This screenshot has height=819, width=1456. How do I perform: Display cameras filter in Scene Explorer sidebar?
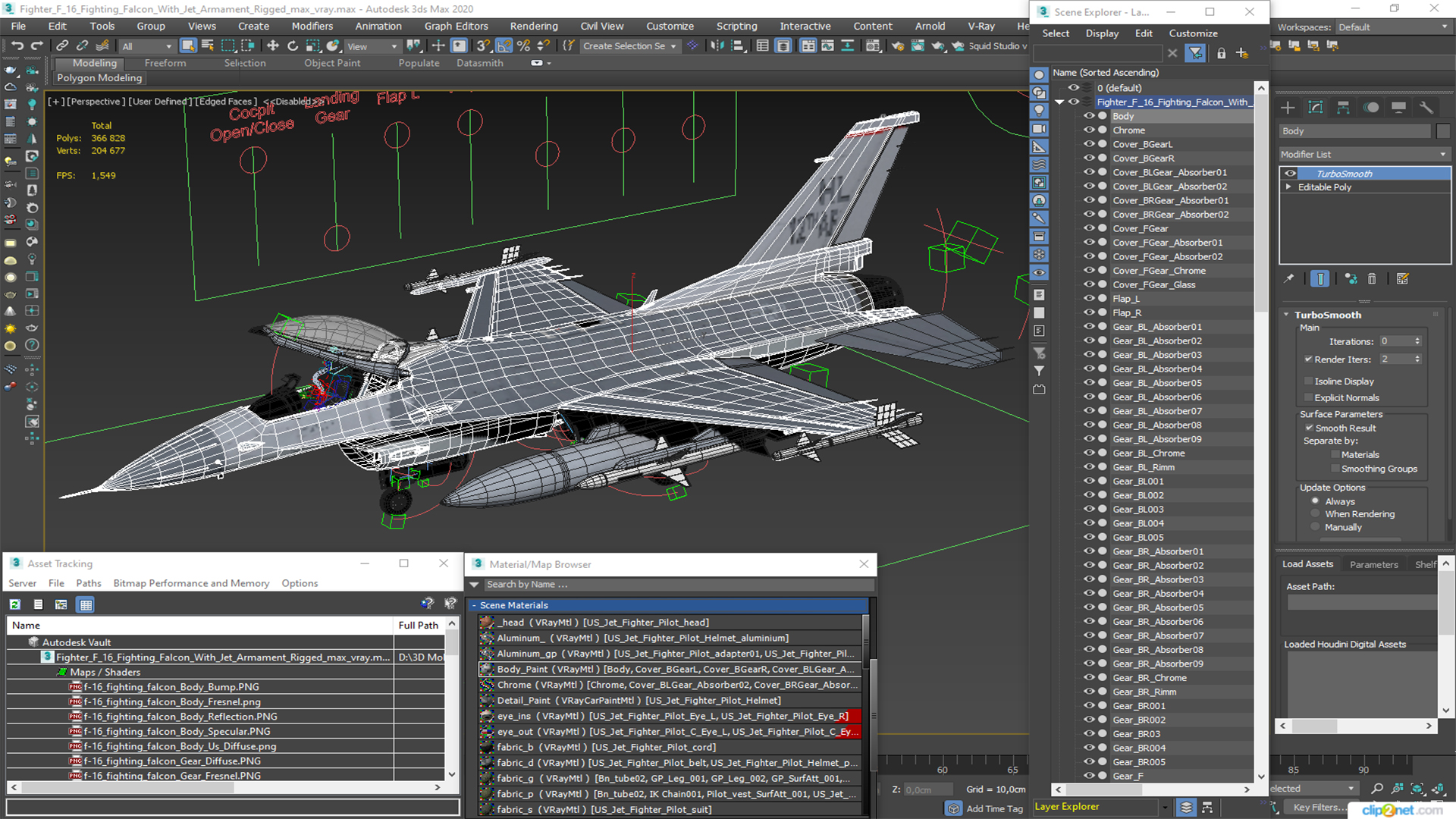(x=1039, y=129)
